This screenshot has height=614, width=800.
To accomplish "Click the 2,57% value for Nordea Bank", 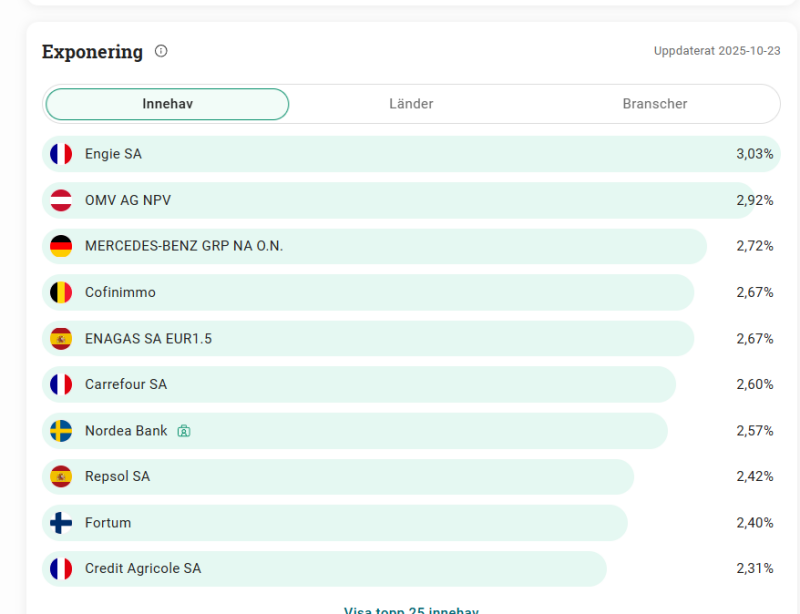I will coord(755,431).
